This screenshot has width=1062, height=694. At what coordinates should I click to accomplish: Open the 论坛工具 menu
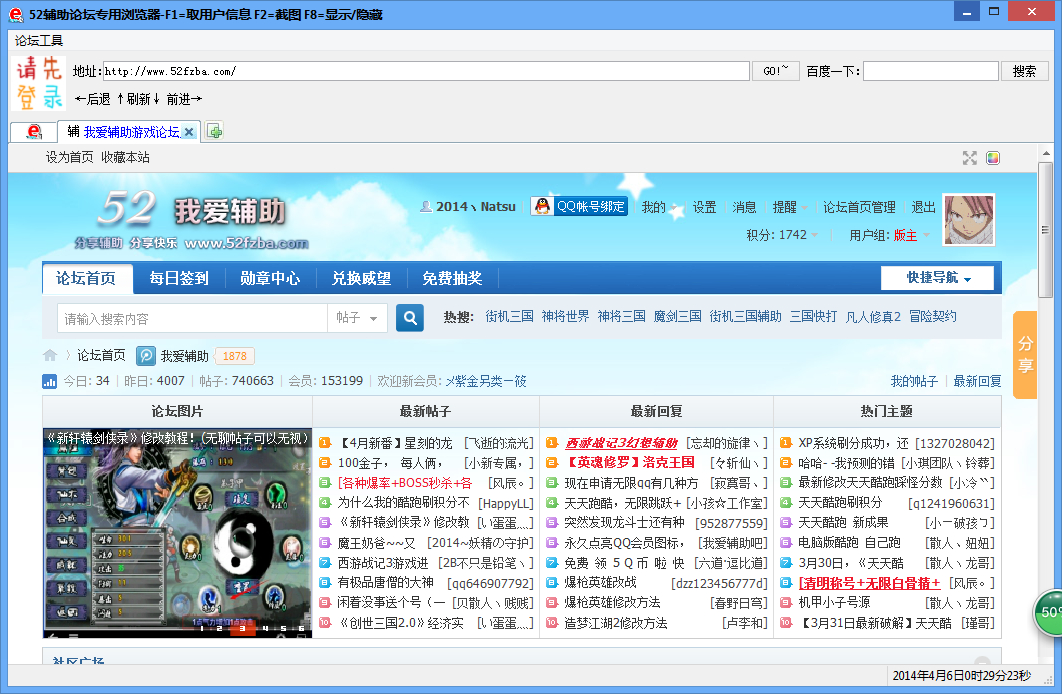tap(39, 41)
